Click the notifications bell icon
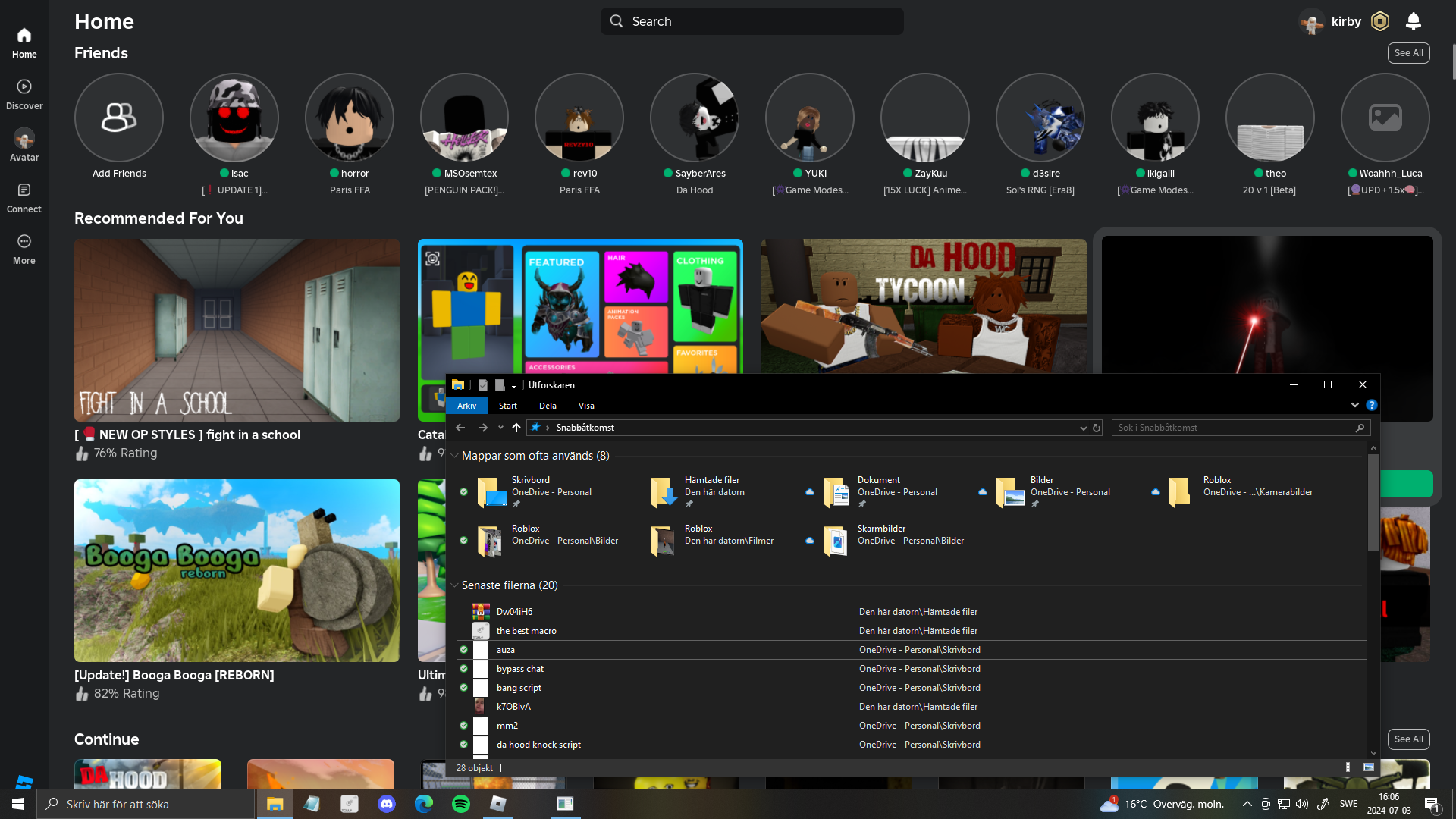The image size is (1456, 819). [x=1413, y=21]
